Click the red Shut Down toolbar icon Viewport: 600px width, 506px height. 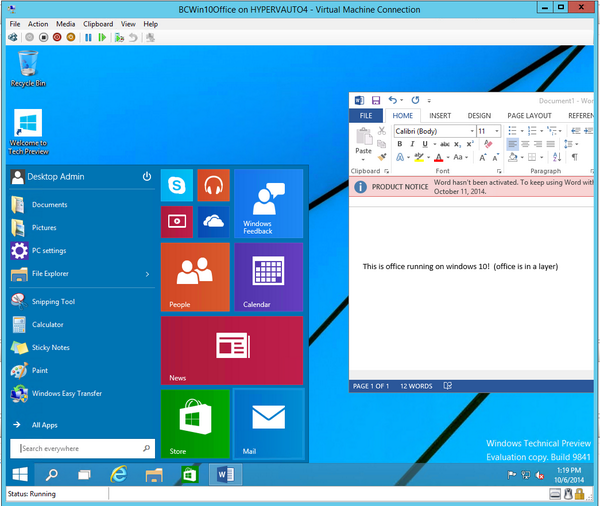(57, 38)
